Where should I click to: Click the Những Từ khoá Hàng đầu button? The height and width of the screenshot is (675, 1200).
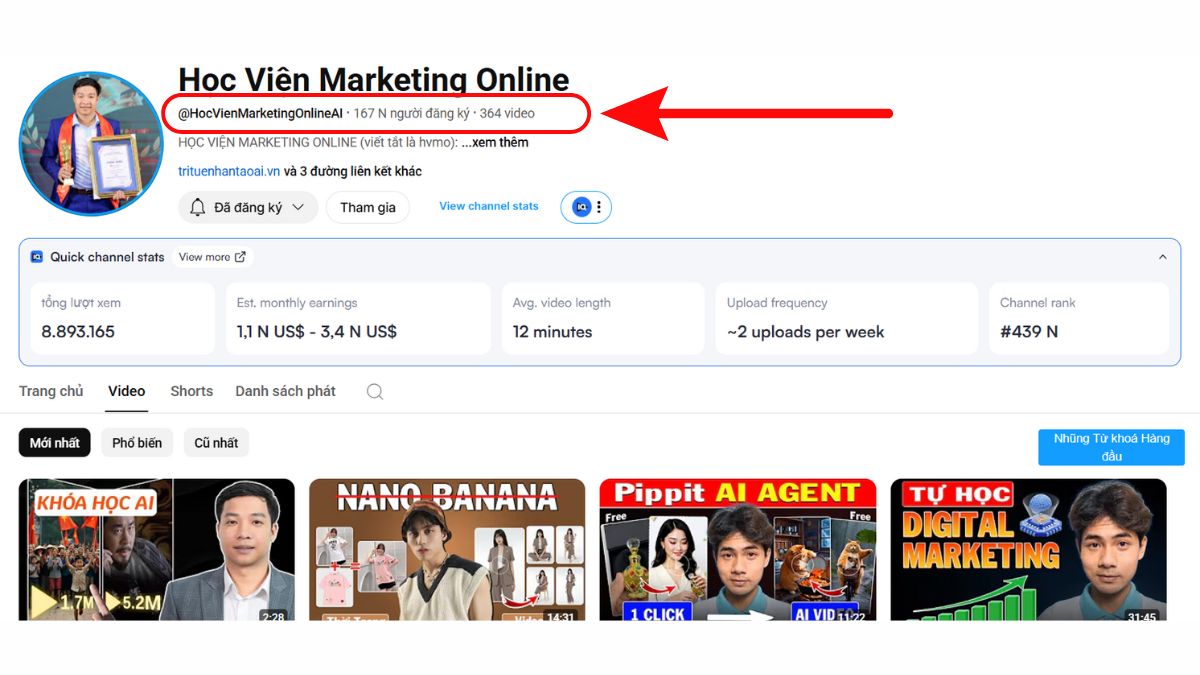(1111, 447)
